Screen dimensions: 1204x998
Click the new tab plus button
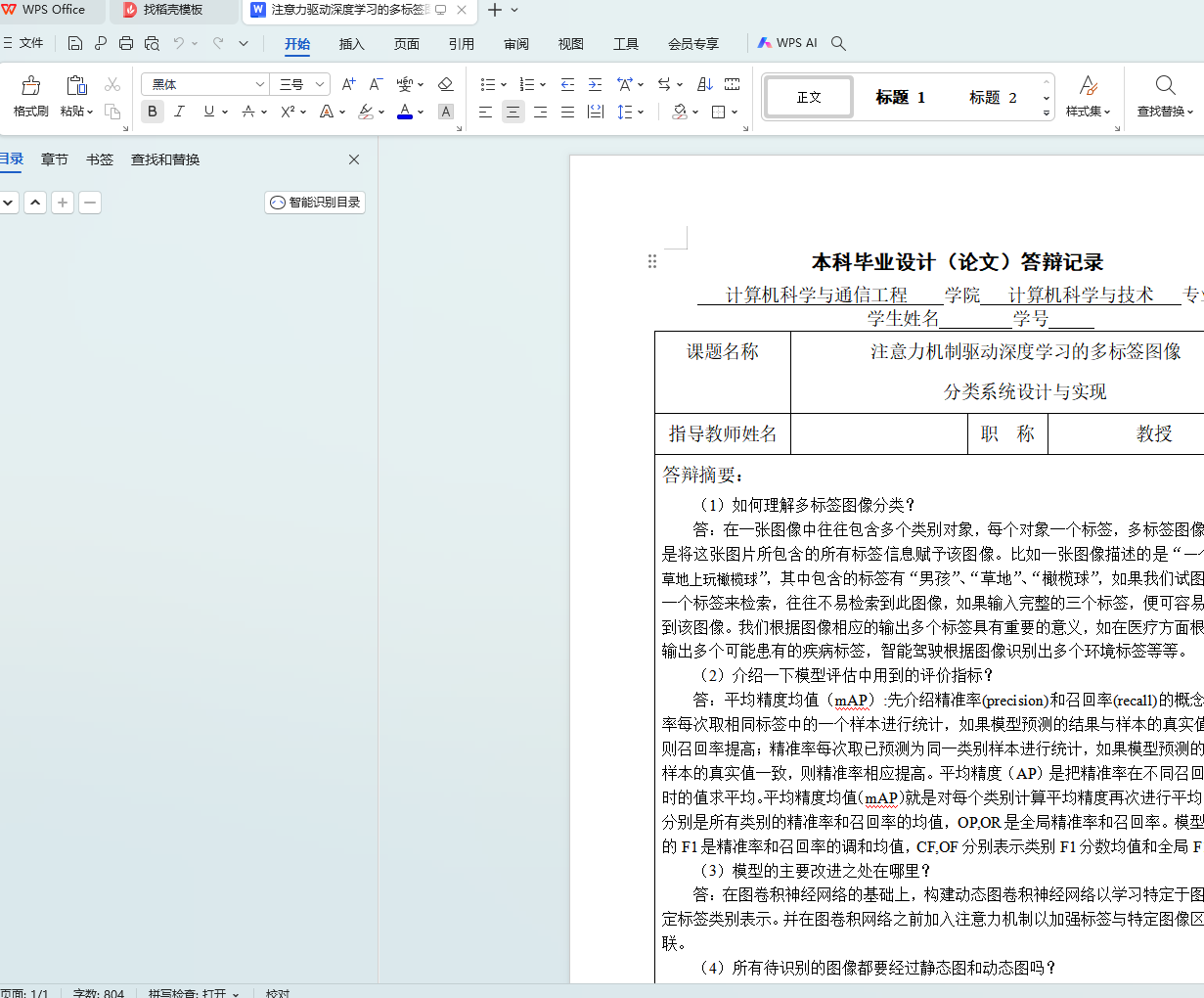[495, 10]
